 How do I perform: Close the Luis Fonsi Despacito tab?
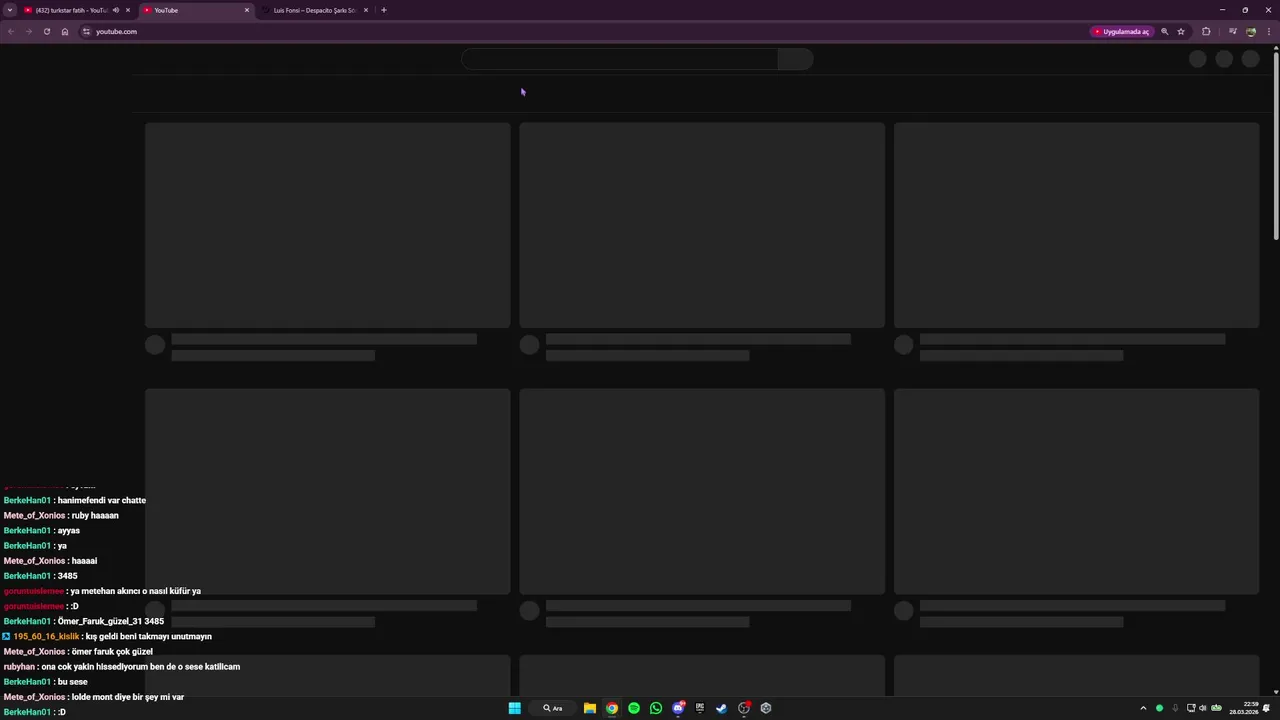[366, 10]
